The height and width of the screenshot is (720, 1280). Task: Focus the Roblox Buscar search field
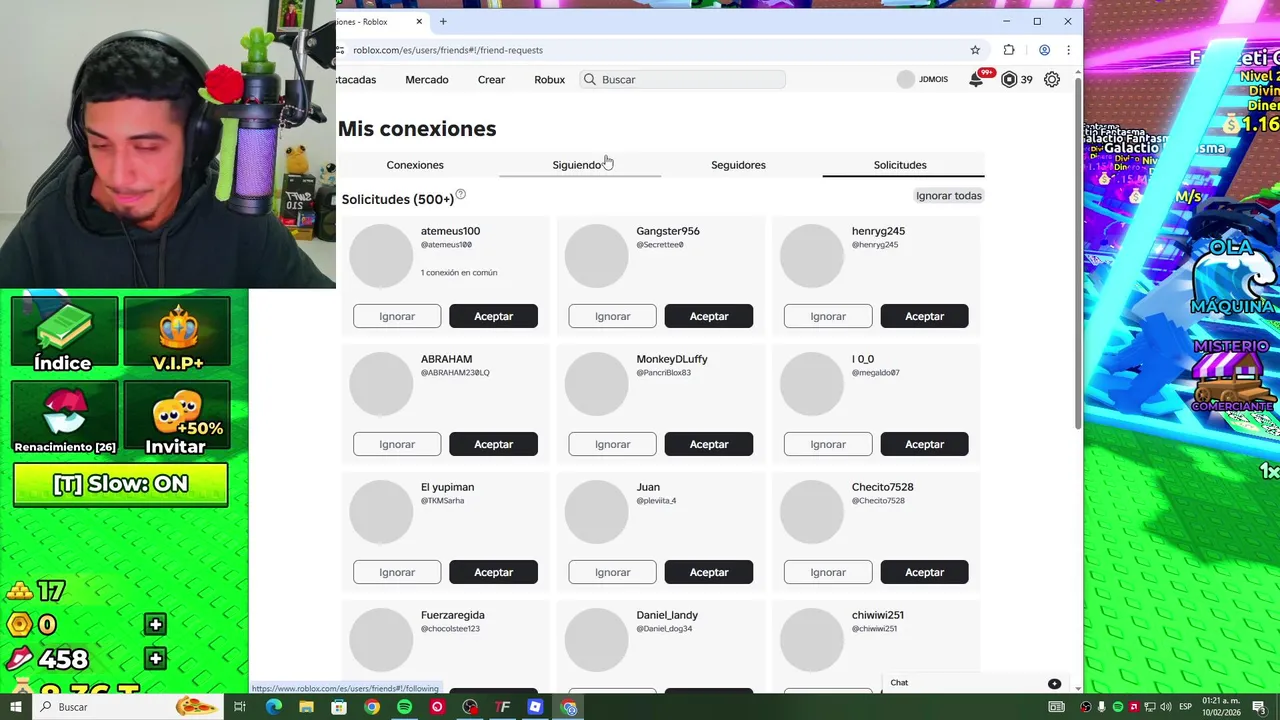683,80
